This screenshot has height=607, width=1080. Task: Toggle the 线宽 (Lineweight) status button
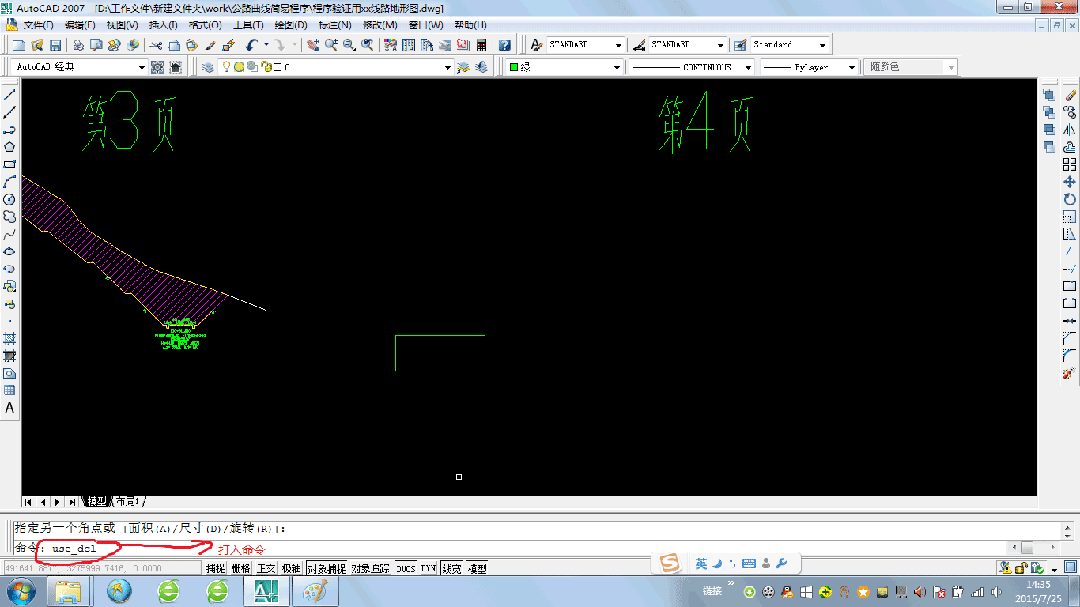pyautogui.click(x=452, y=568)
